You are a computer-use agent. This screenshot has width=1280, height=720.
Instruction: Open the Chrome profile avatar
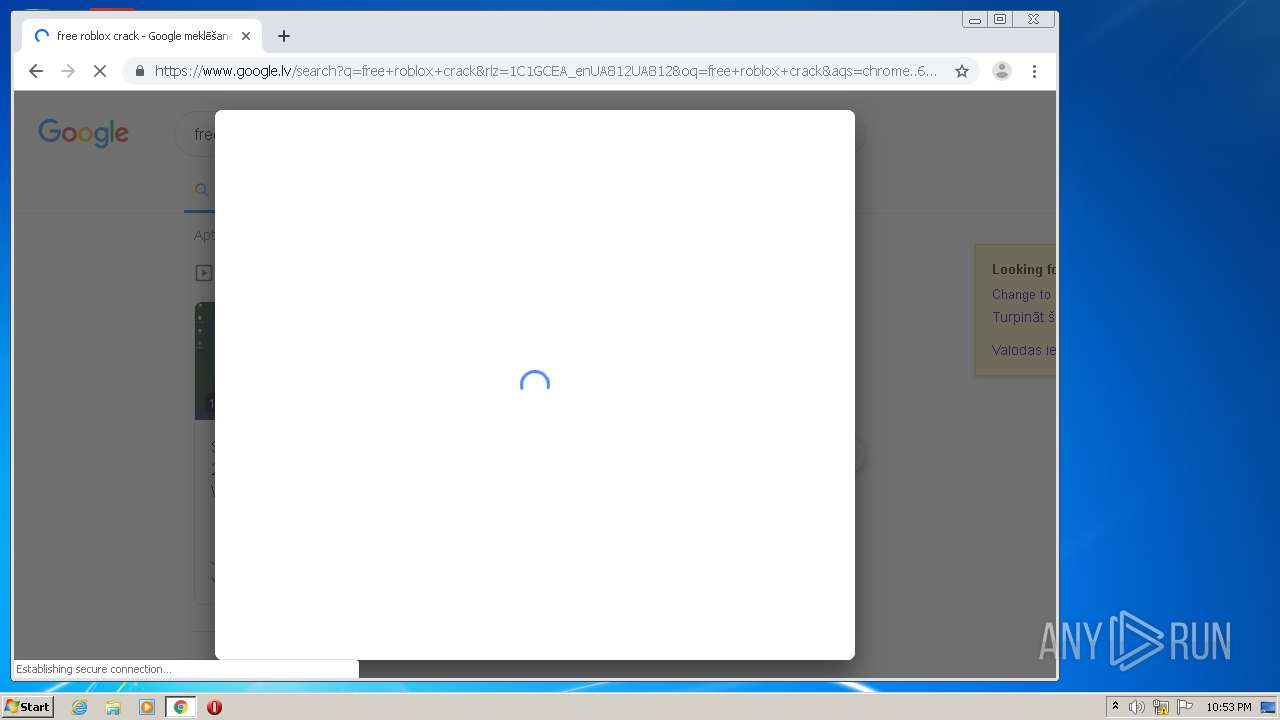coord(1001,71)
